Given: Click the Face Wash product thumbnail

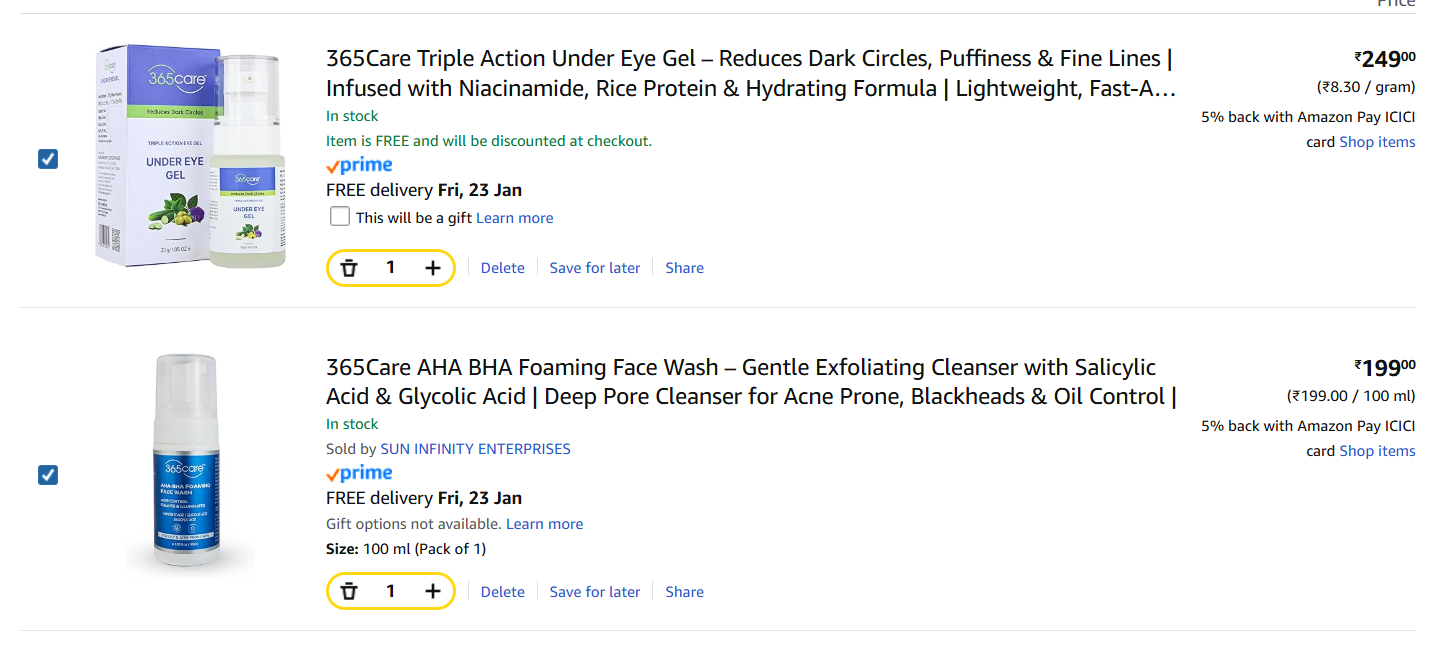Looking at the screenshot, I should pyautogui.click(x=188, y=460).
